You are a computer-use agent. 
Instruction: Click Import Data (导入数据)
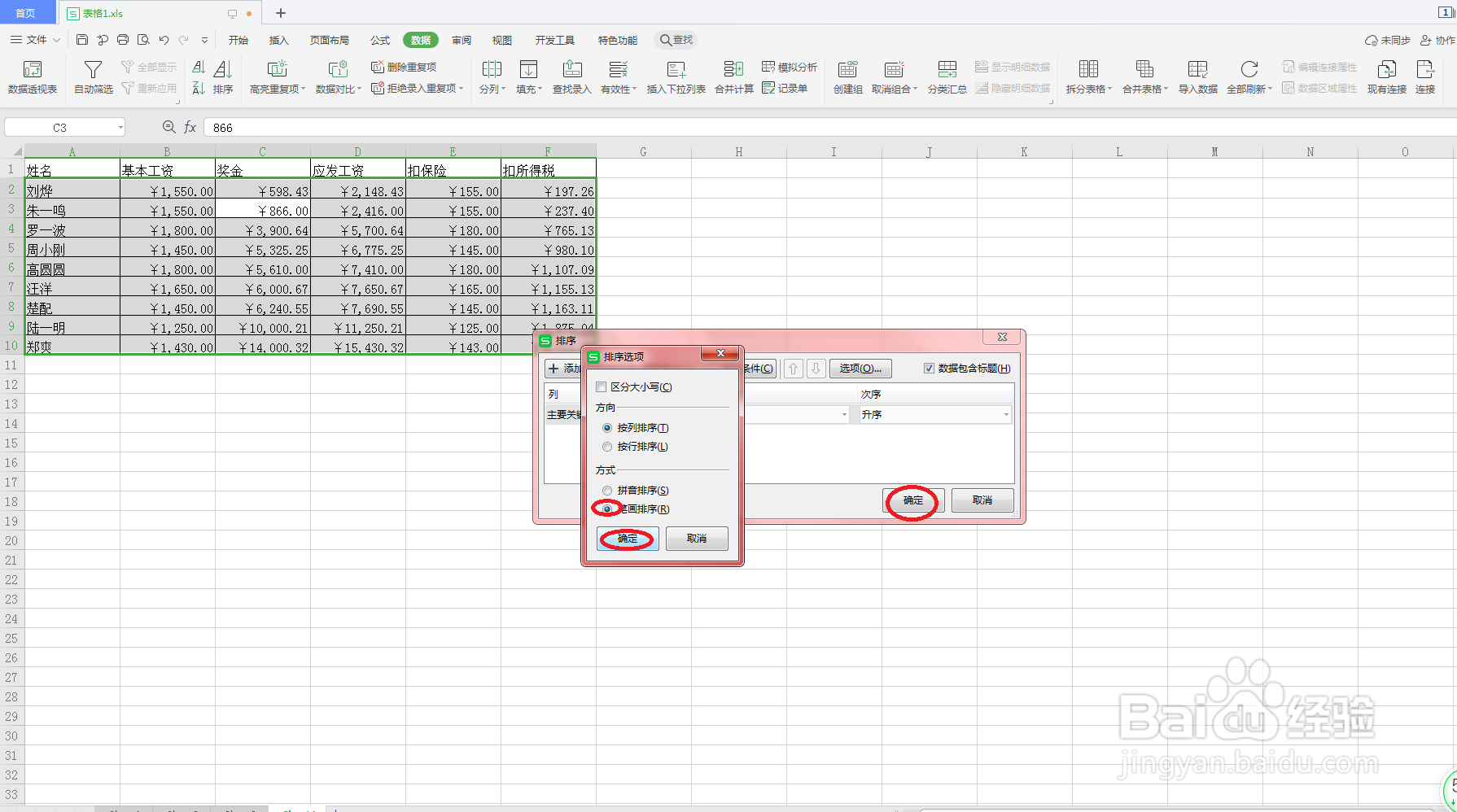click(x=1198, y=78)
